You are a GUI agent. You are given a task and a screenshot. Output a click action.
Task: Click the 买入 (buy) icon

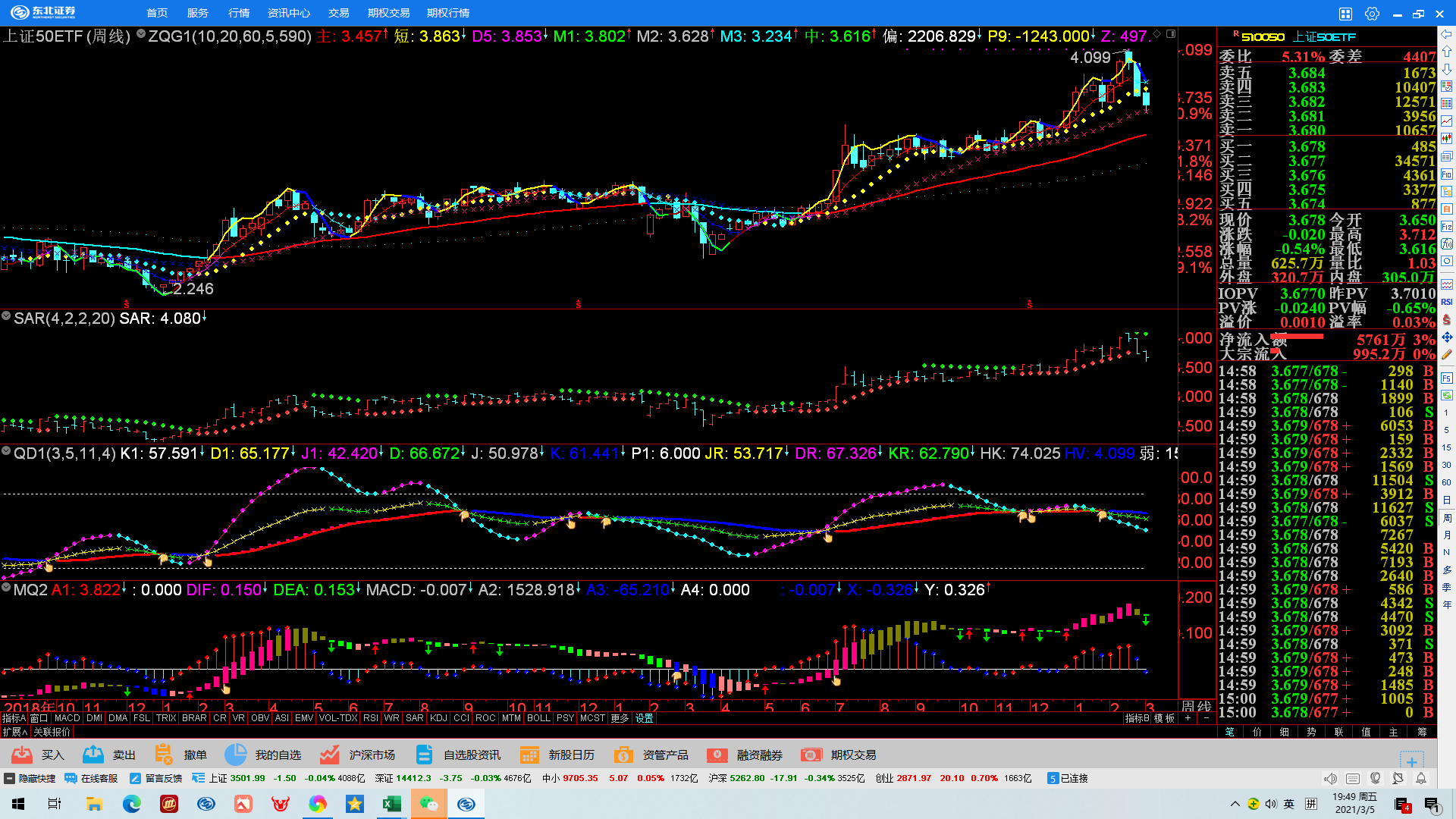click(x=23, y=755)
